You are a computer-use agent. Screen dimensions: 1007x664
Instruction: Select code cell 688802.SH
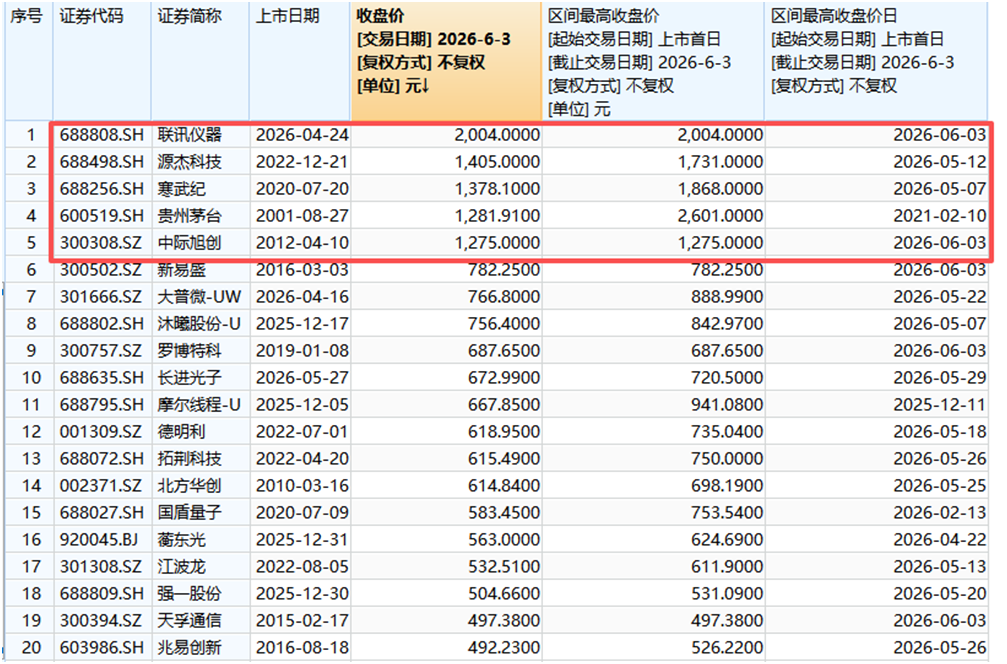pos(102,324)
